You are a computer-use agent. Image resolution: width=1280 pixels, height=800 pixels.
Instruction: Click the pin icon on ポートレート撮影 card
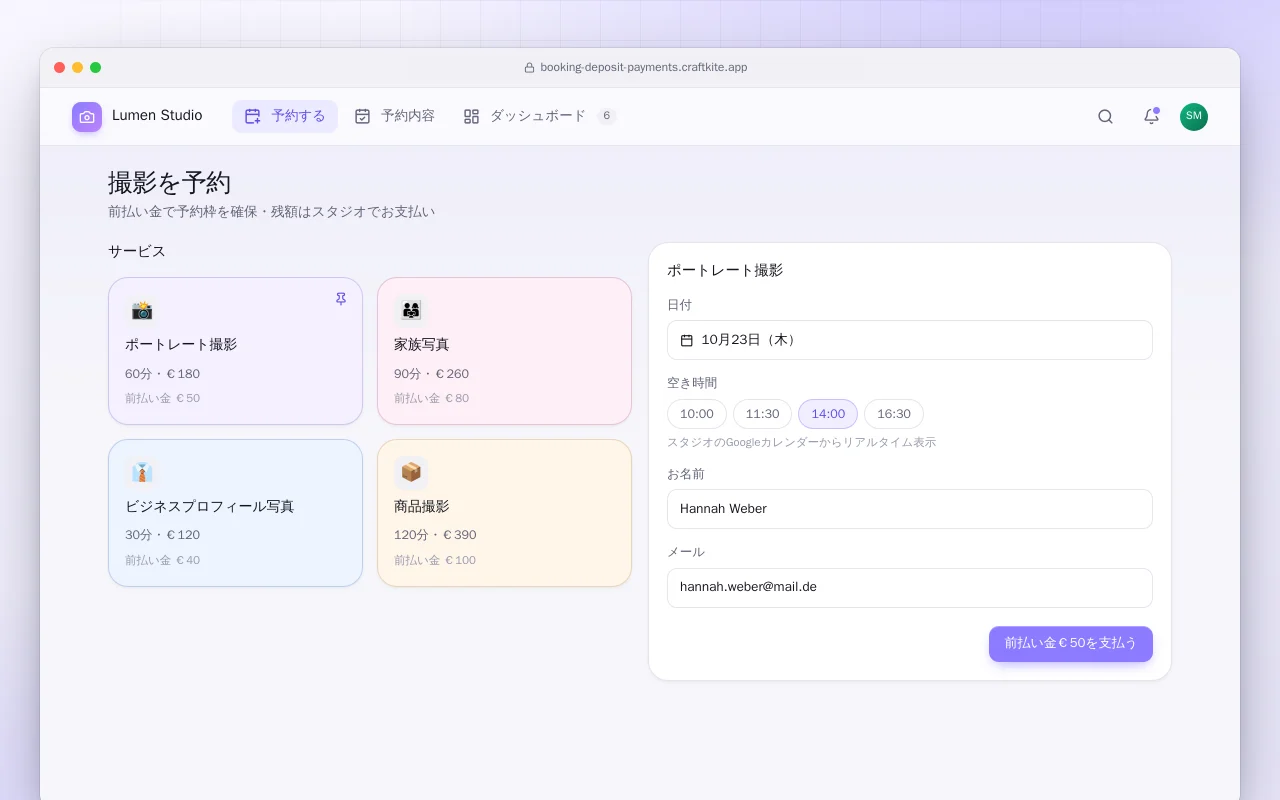tap(341, 299)
